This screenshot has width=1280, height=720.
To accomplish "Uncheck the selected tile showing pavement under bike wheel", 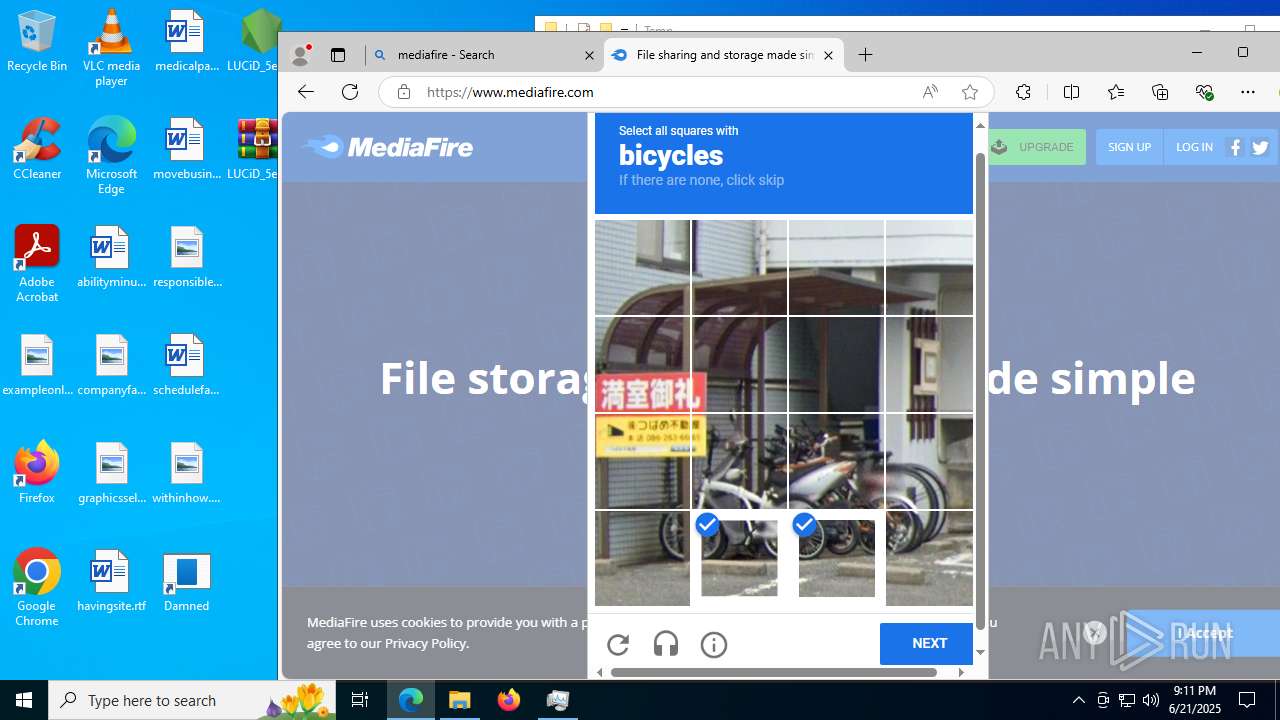I will point(739,558).
